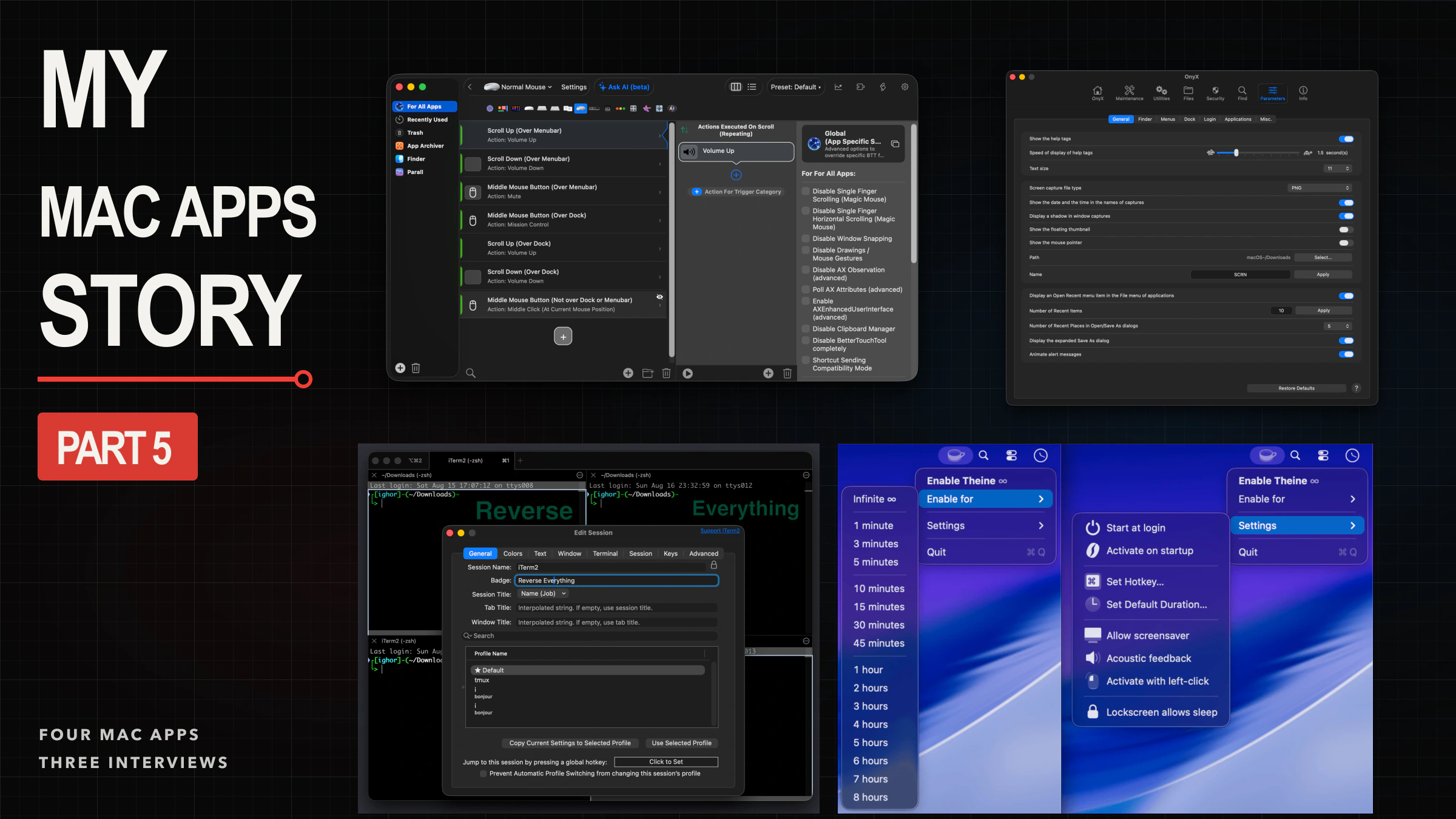This screenshot has height=819, width=1456.
Task: Open Screen capture file type PNG dropdown
Action: coord(1319,188)
